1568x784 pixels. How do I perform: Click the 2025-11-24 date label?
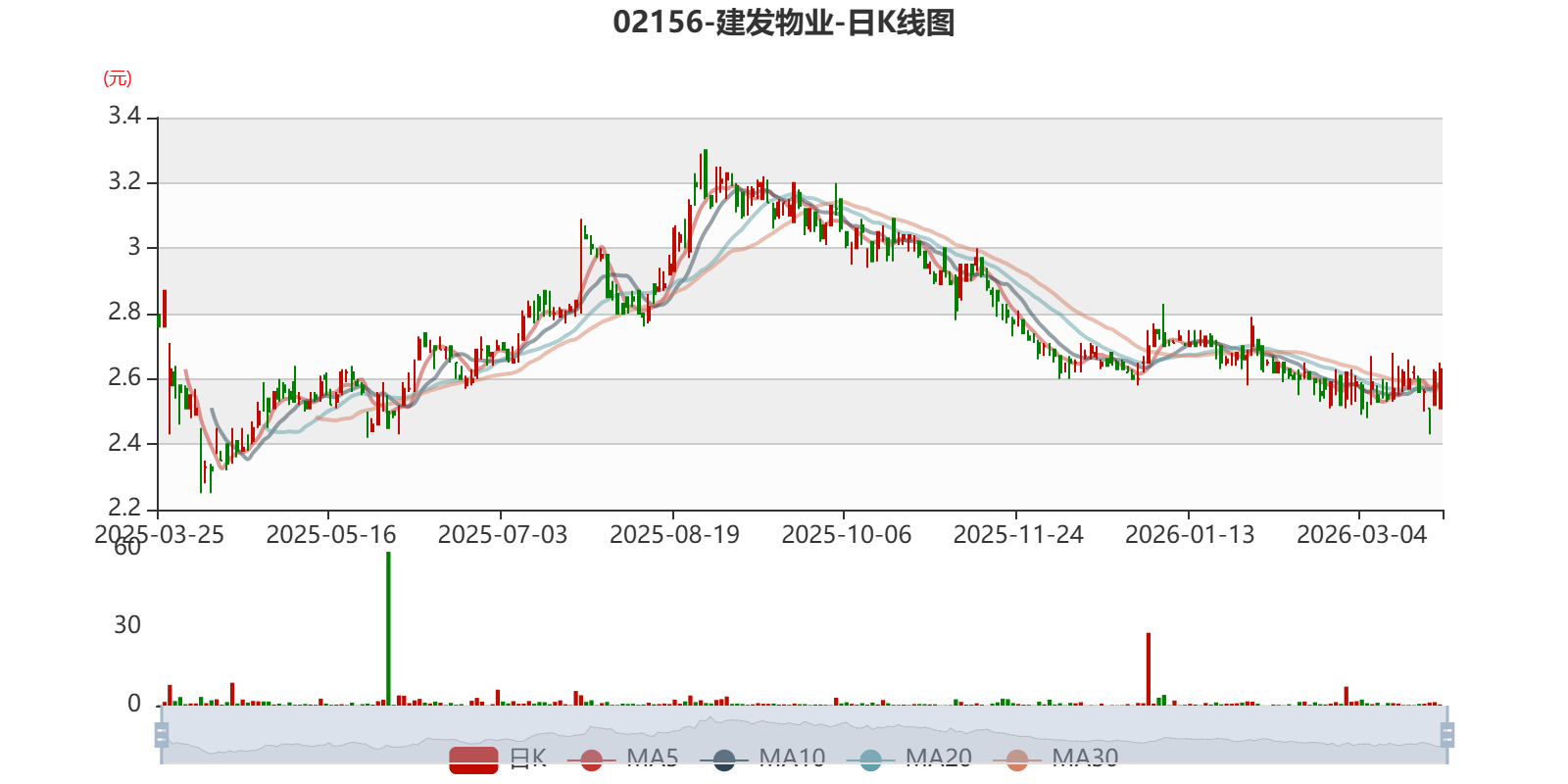point(1018,535)
